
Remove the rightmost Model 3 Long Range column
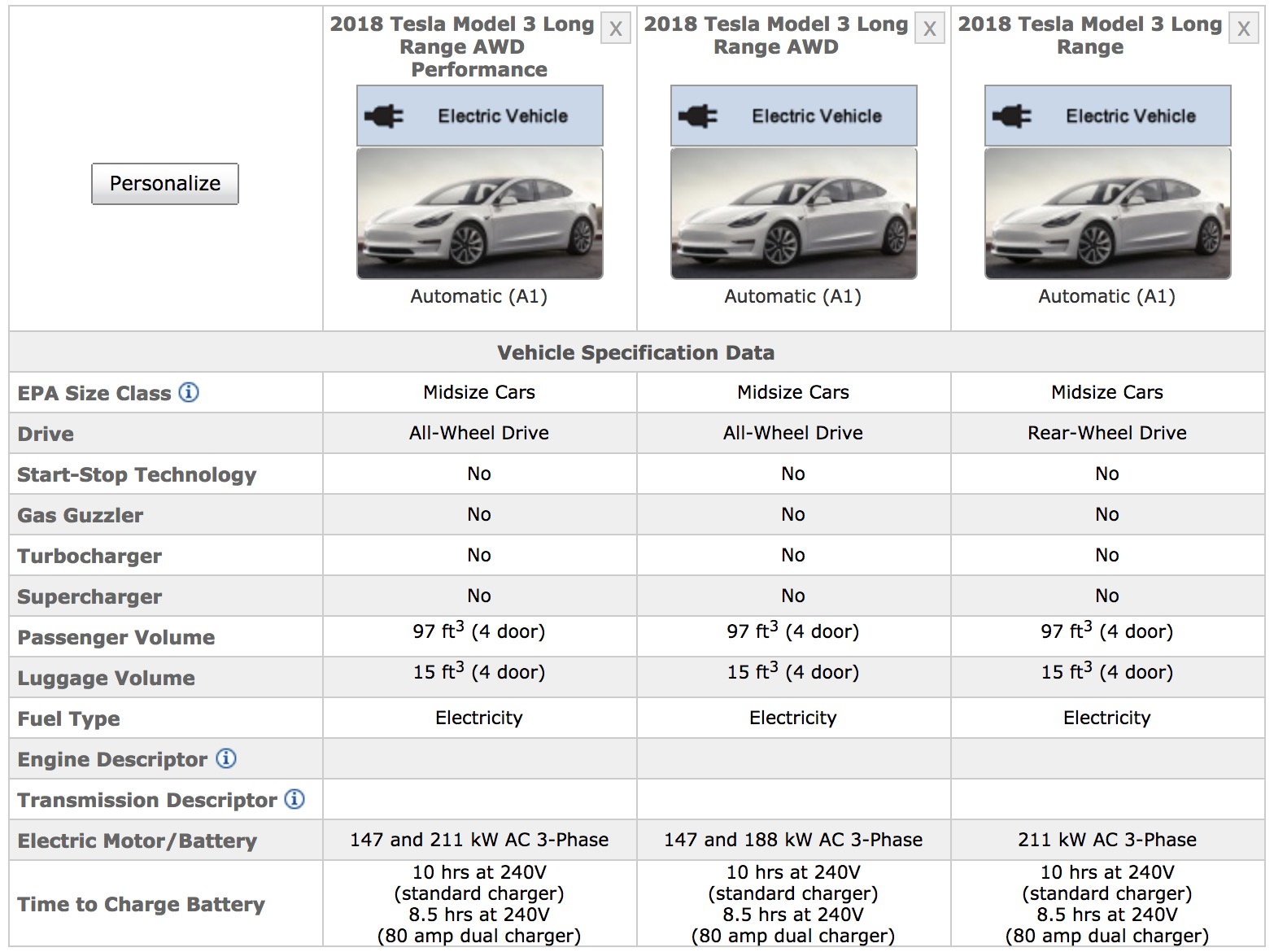click(1244, 28)
